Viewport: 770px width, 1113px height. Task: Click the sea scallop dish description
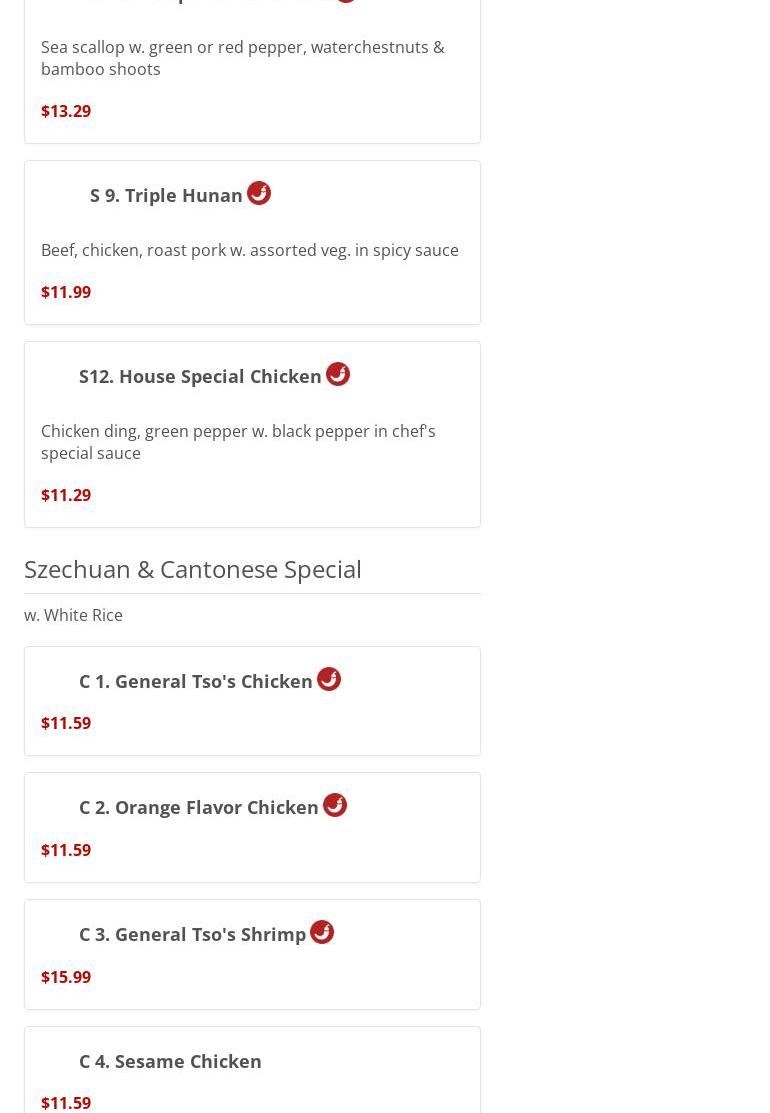243,58
